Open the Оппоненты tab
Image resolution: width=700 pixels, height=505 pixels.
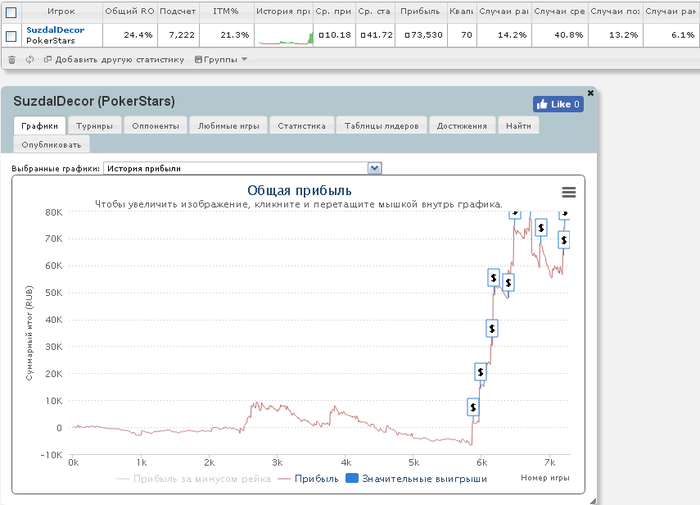[155, 126]
